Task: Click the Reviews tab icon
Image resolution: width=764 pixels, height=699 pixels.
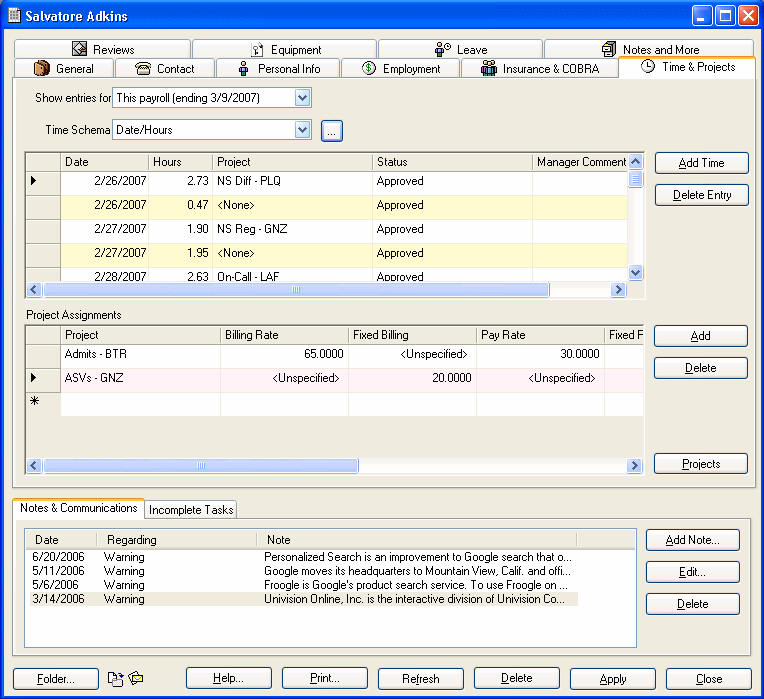Action: click(x=80, y=49)
